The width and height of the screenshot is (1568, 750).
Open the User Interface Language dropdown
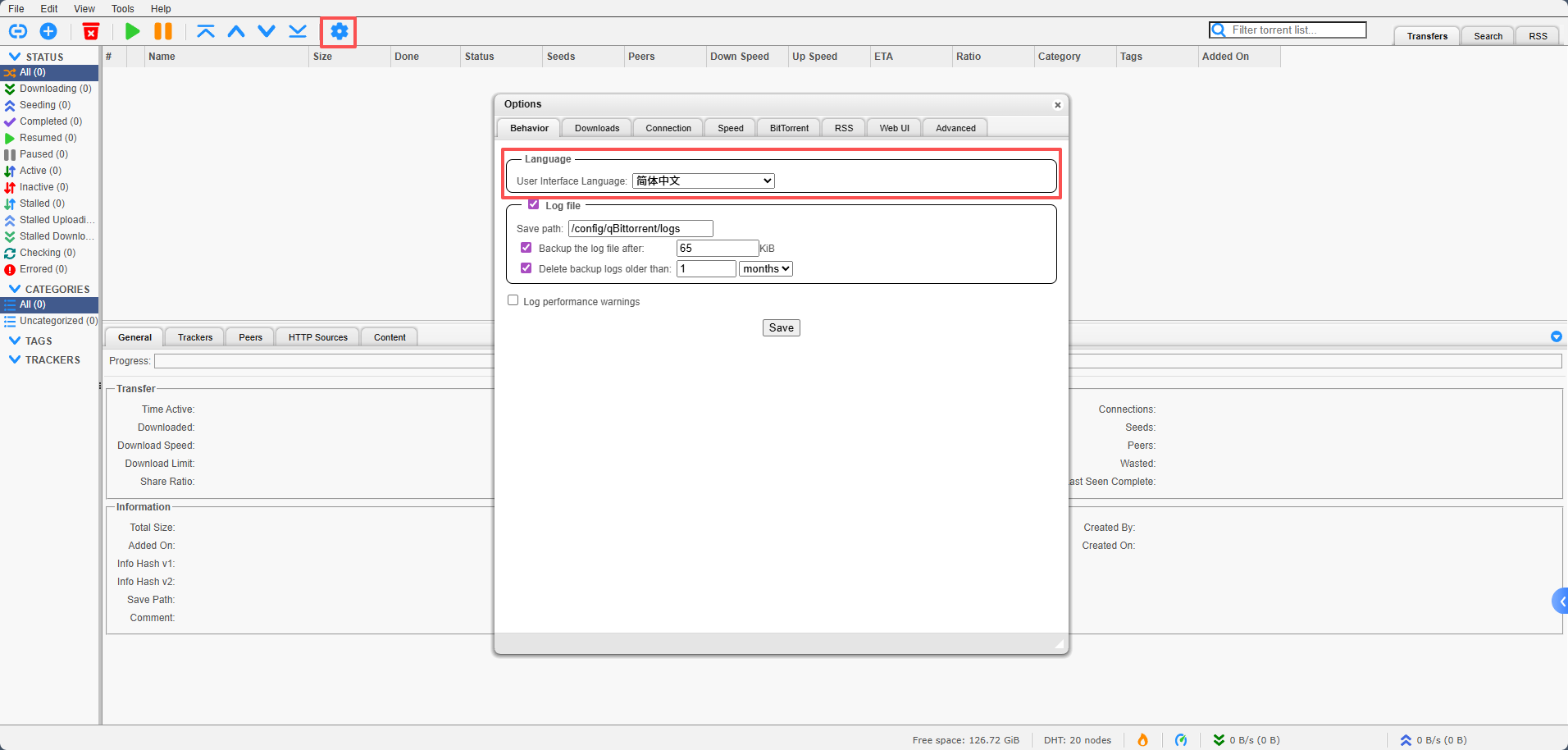(703, 181)
